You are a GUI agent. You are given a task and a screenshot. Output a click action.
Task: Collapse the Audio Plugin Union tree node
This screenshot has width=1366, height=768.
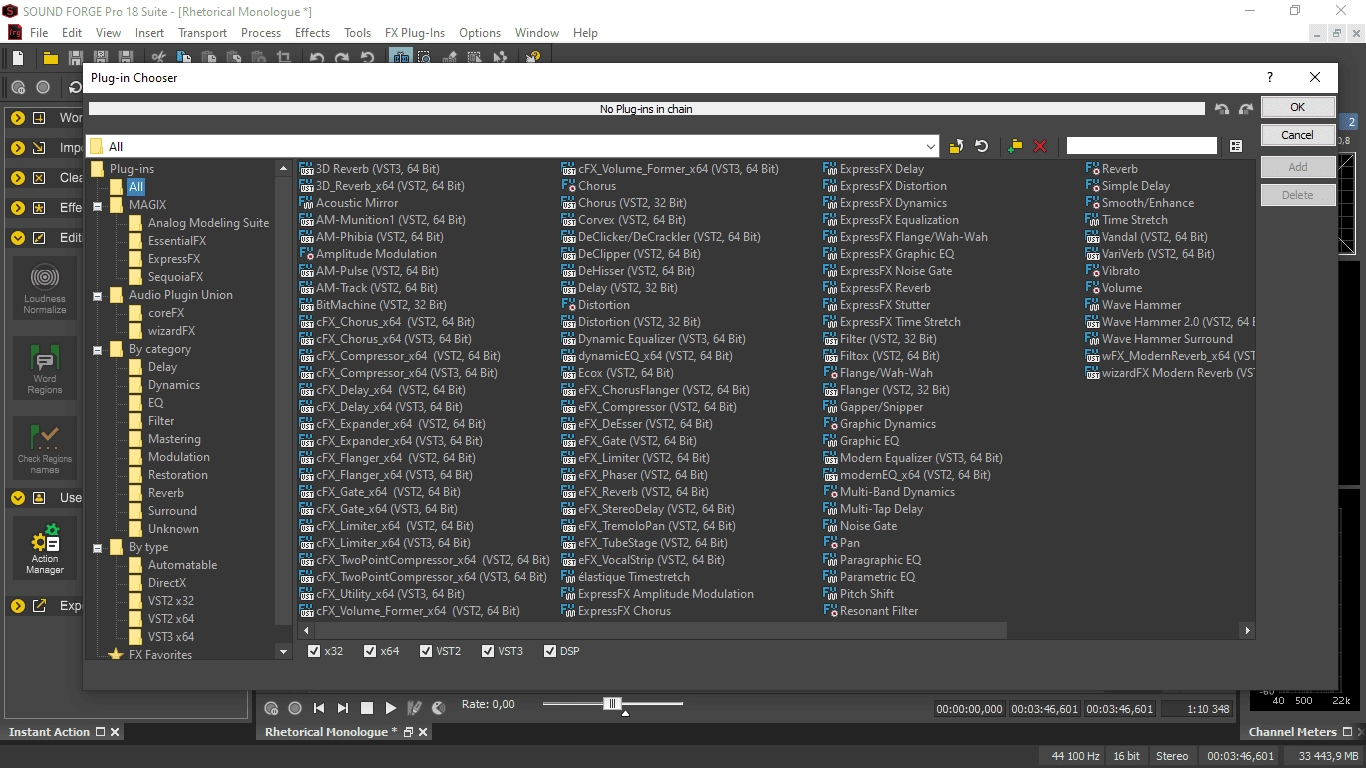98,295
